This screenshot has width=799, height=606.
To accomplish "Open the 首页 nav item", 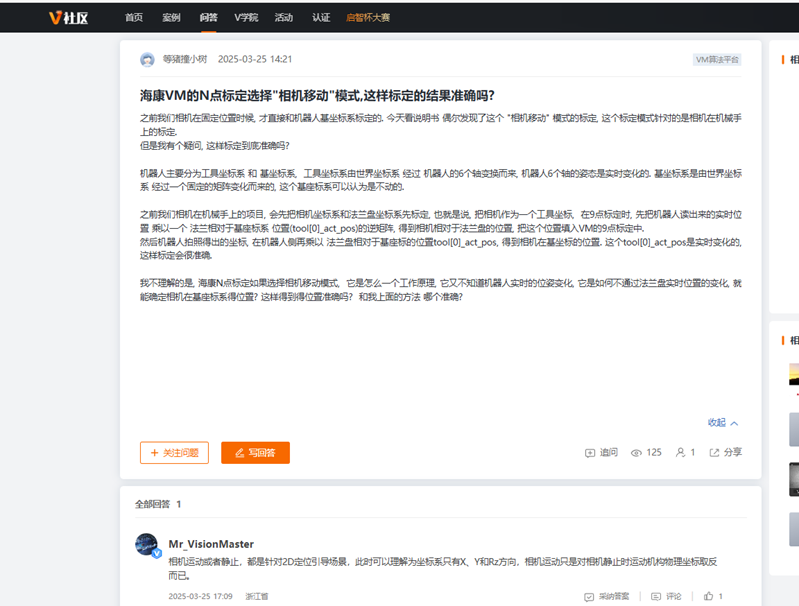I will [x=134, y=17].
